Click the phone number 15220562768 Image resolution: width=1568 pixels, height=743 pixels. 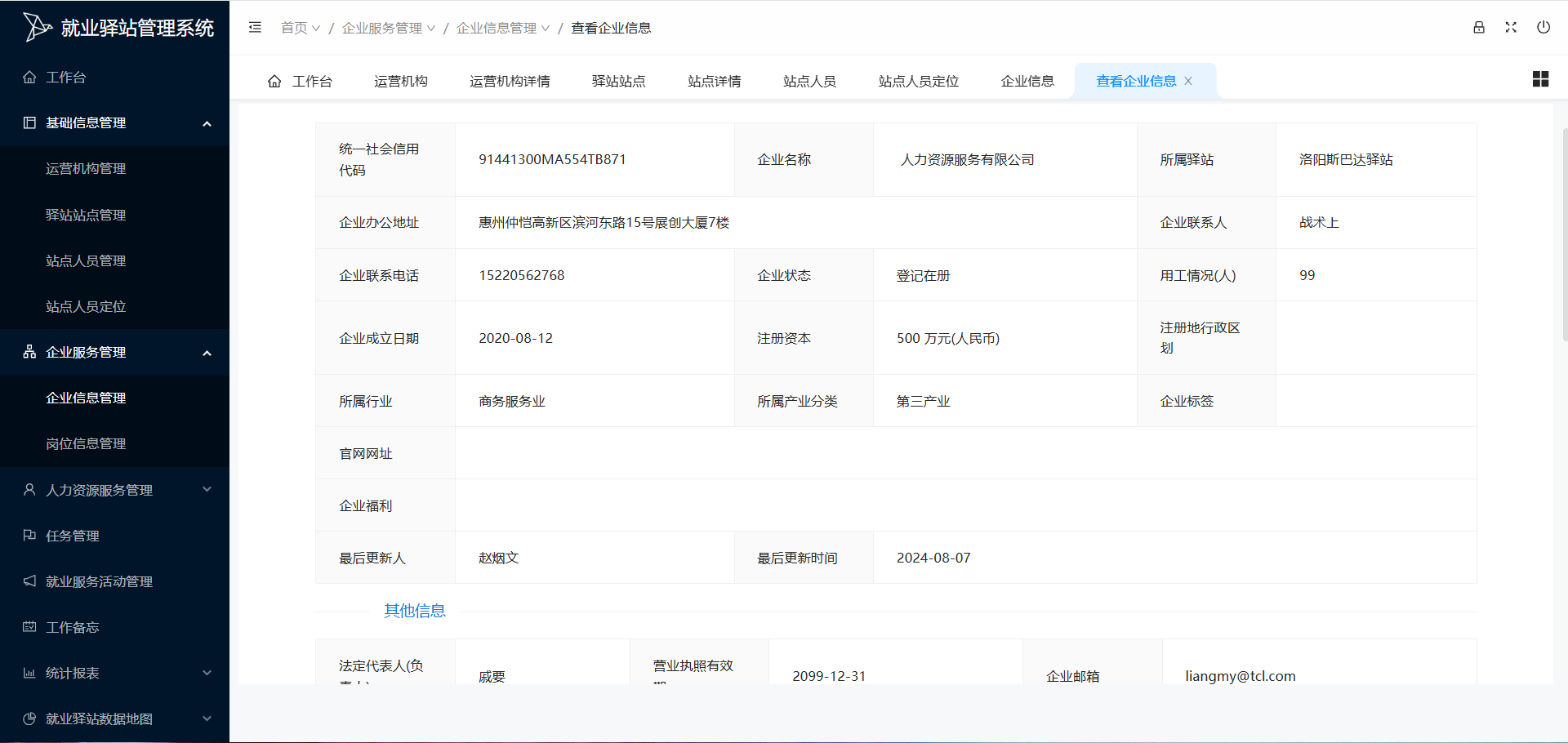click(x=521, y=275)
